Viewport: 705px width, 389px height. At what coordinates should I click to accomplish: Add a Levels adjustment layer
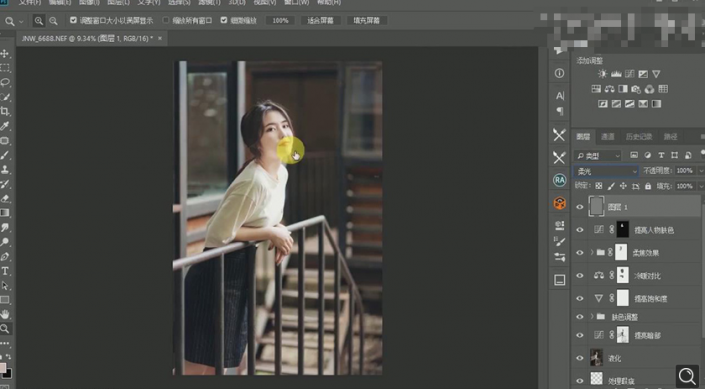point(616,74)
